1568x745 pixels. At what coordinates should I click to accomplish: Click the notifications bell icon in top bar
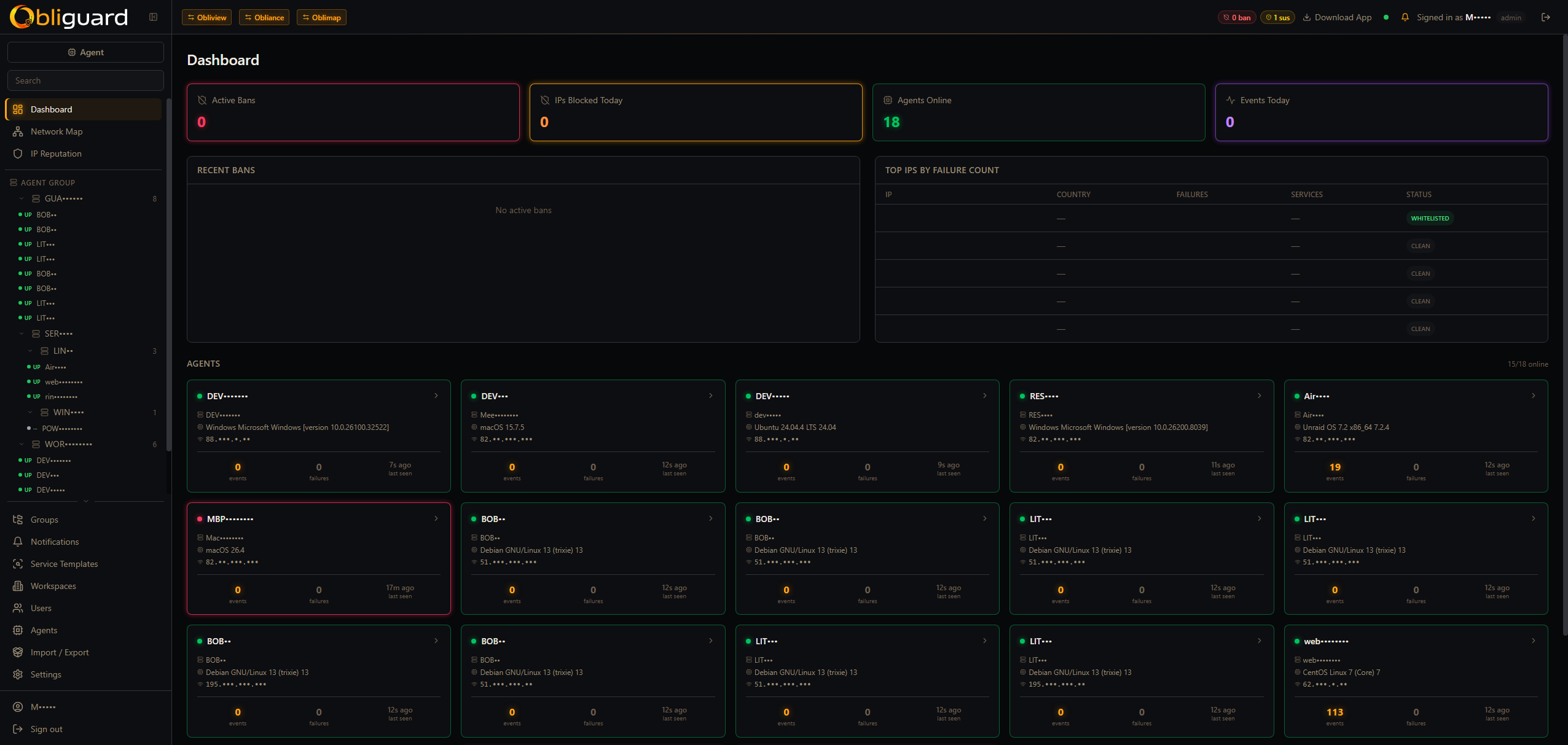1405,17
